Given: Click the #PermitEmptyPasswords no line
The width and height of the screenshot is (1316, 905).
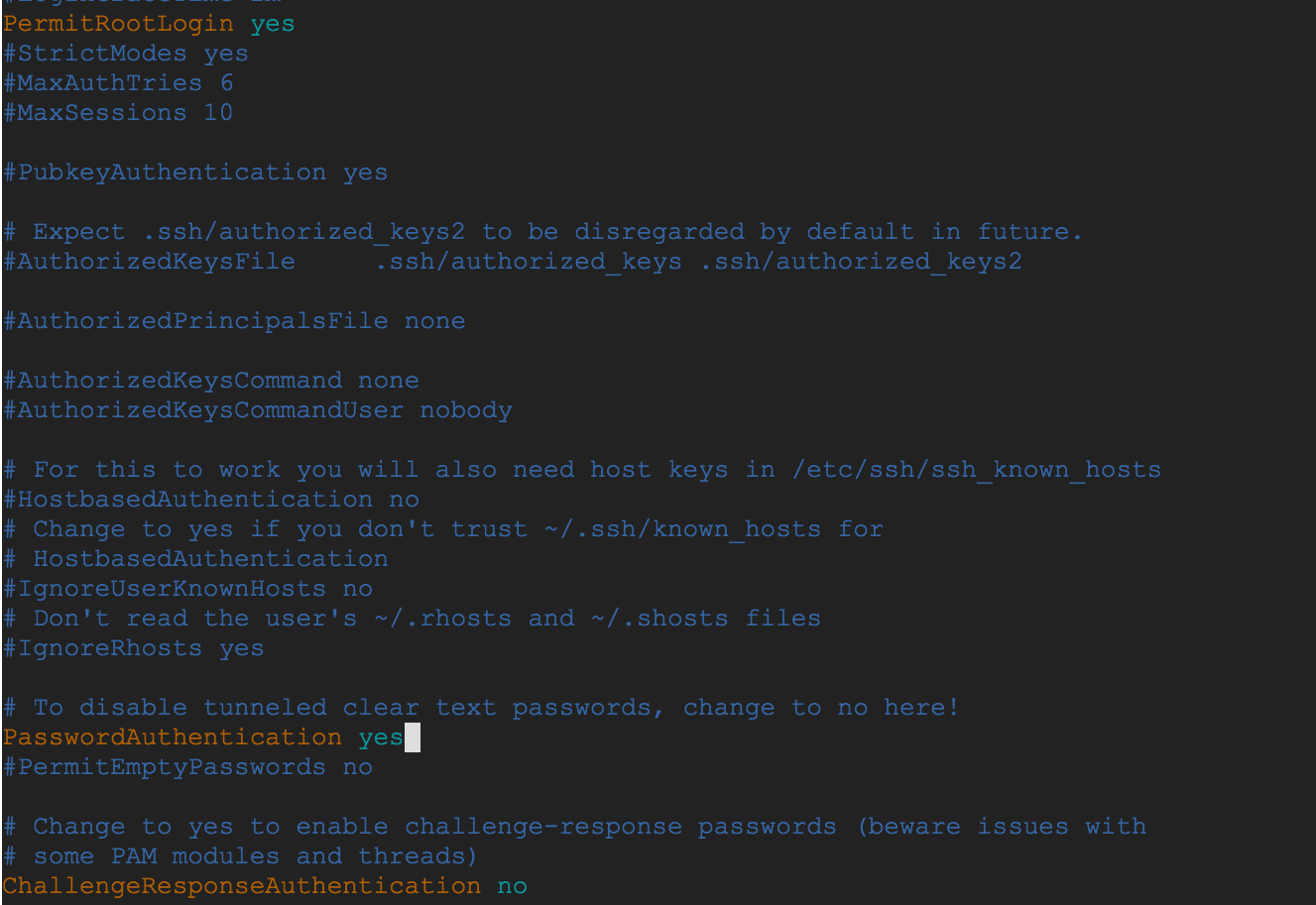Looking at the screenshot, I should click(x=188, y=767).
